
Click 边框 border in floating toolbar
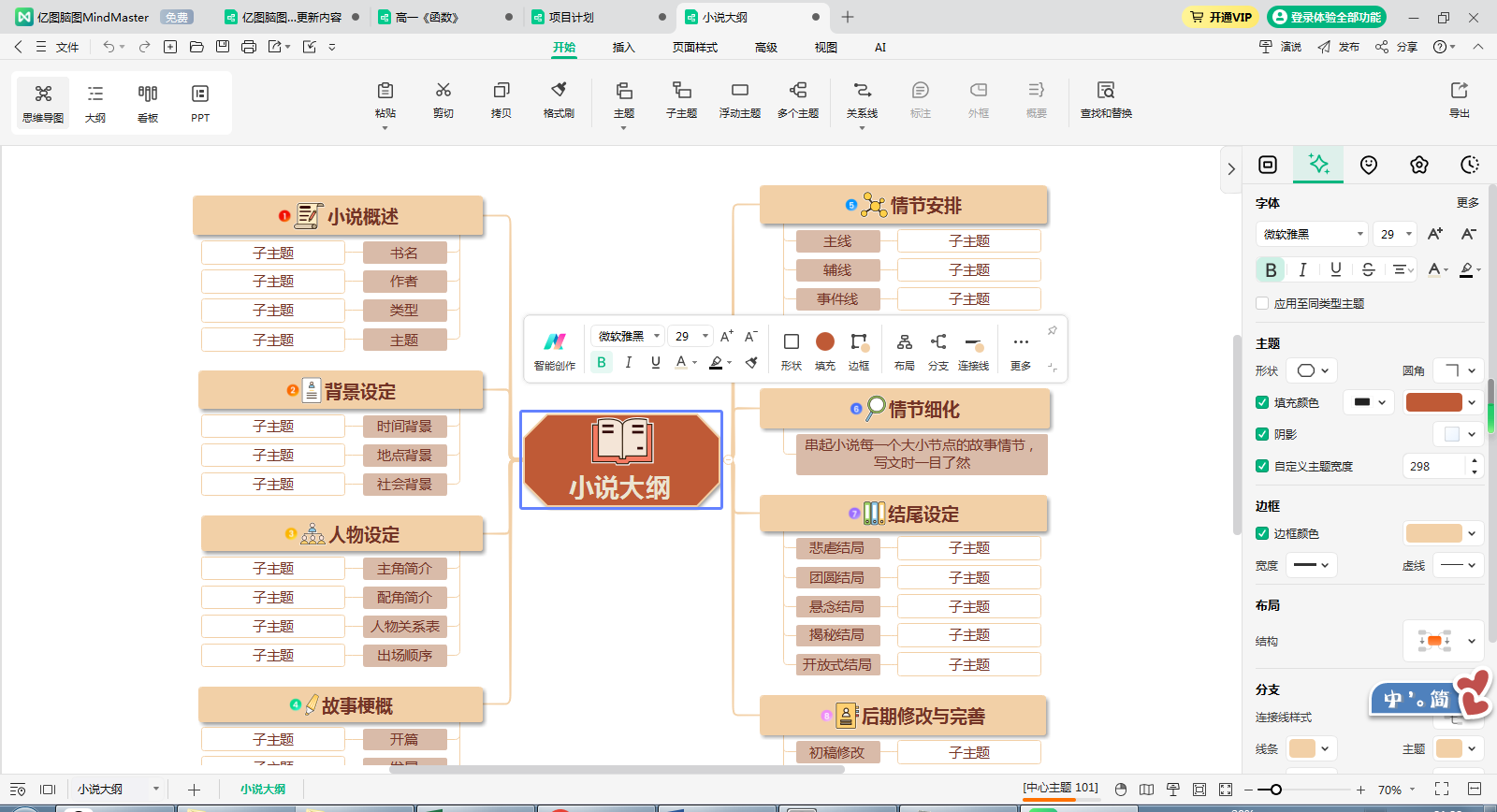coord(859,351)
